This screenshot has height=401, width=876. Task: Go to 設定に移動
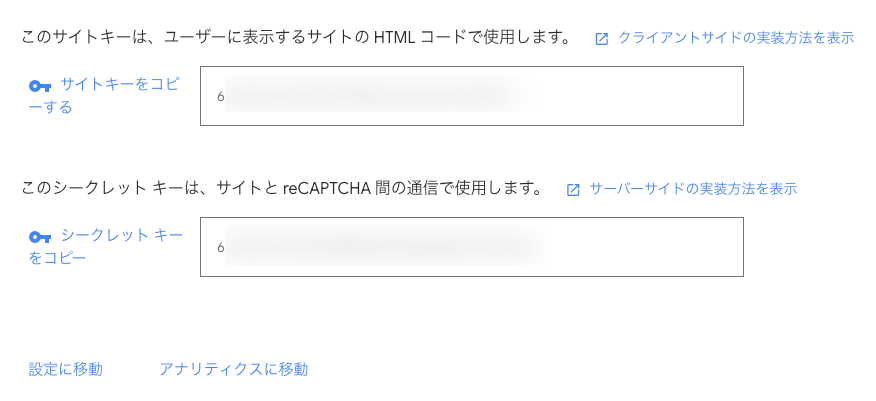(x=66, y=369)
